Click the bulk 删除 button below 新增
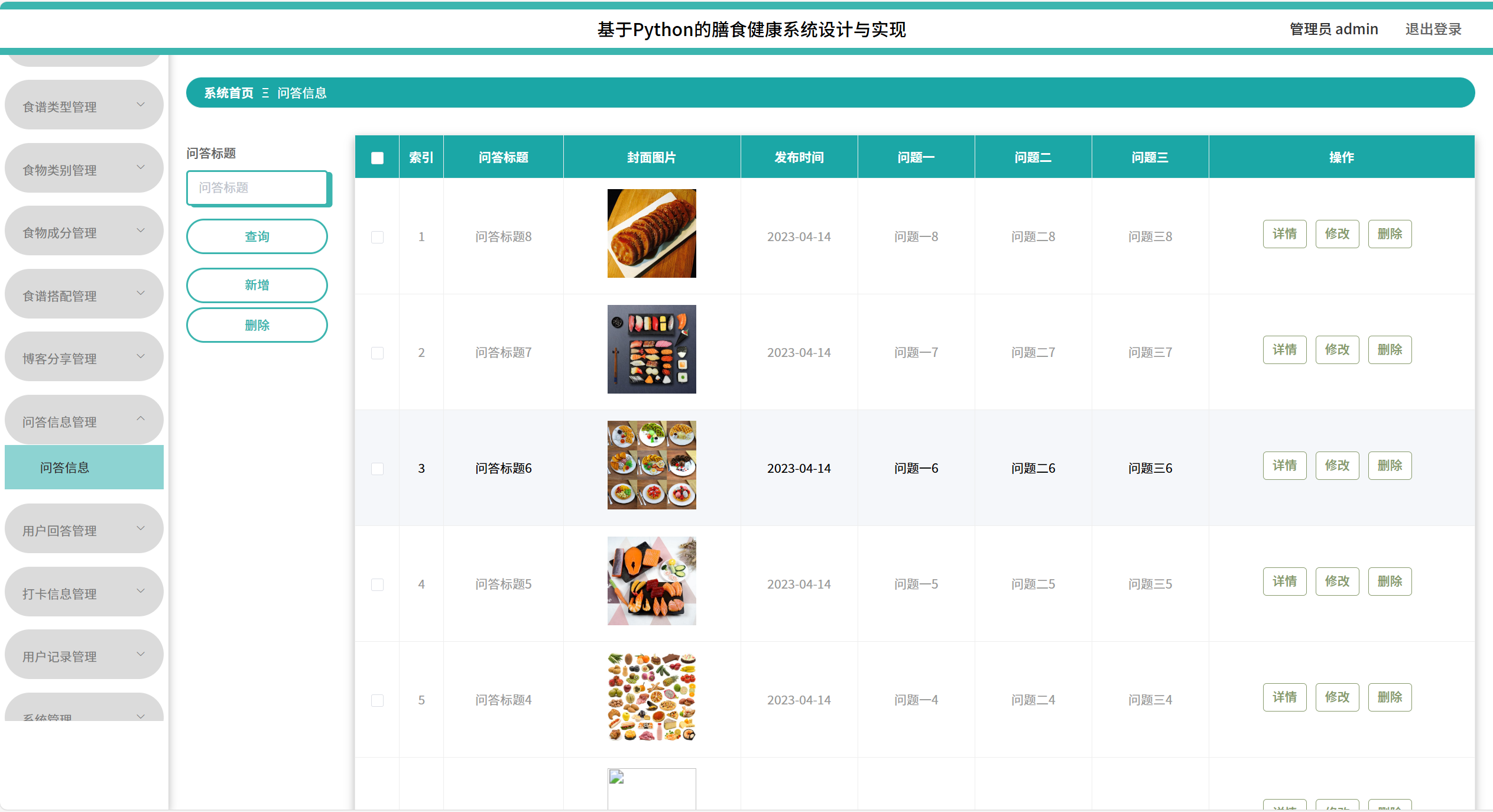 tap(257, 324)
